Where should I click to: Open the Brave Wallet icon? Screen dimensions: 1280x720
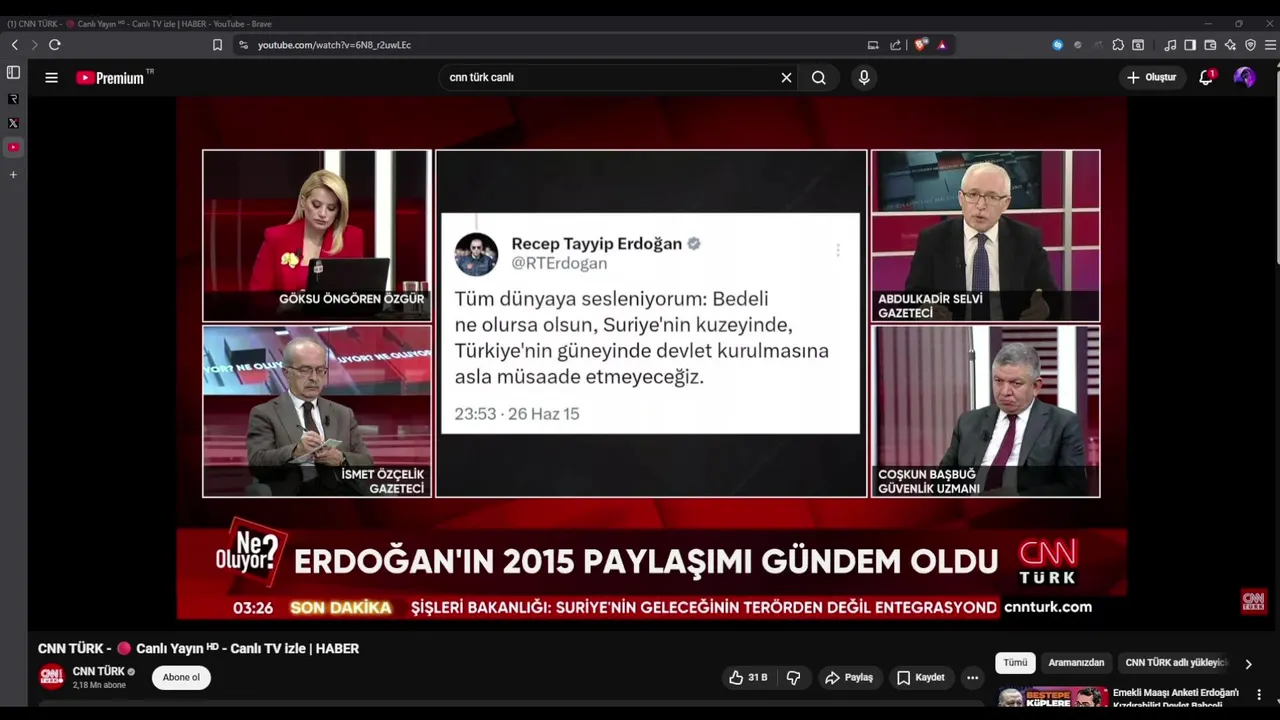[1210, 45]
